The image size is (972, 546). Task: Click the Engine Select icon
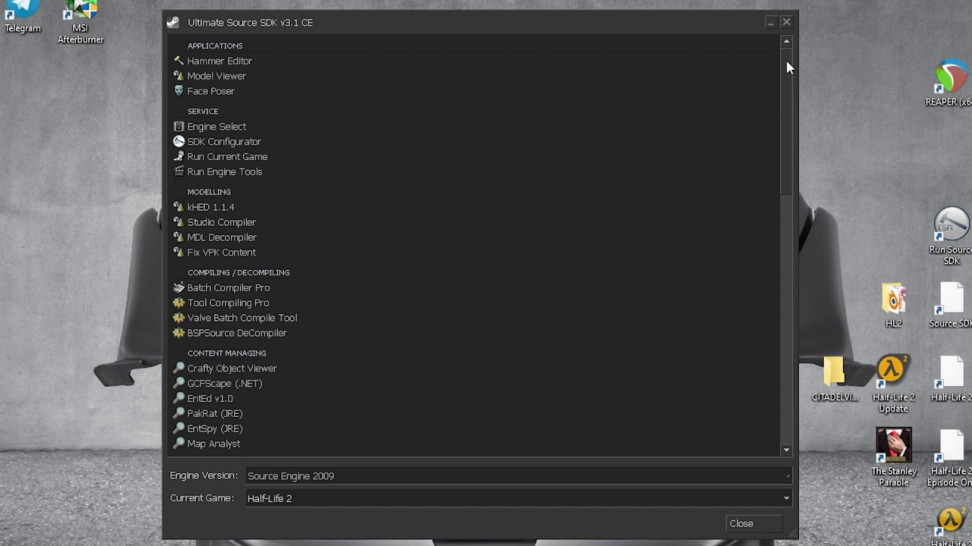[179, 126]
